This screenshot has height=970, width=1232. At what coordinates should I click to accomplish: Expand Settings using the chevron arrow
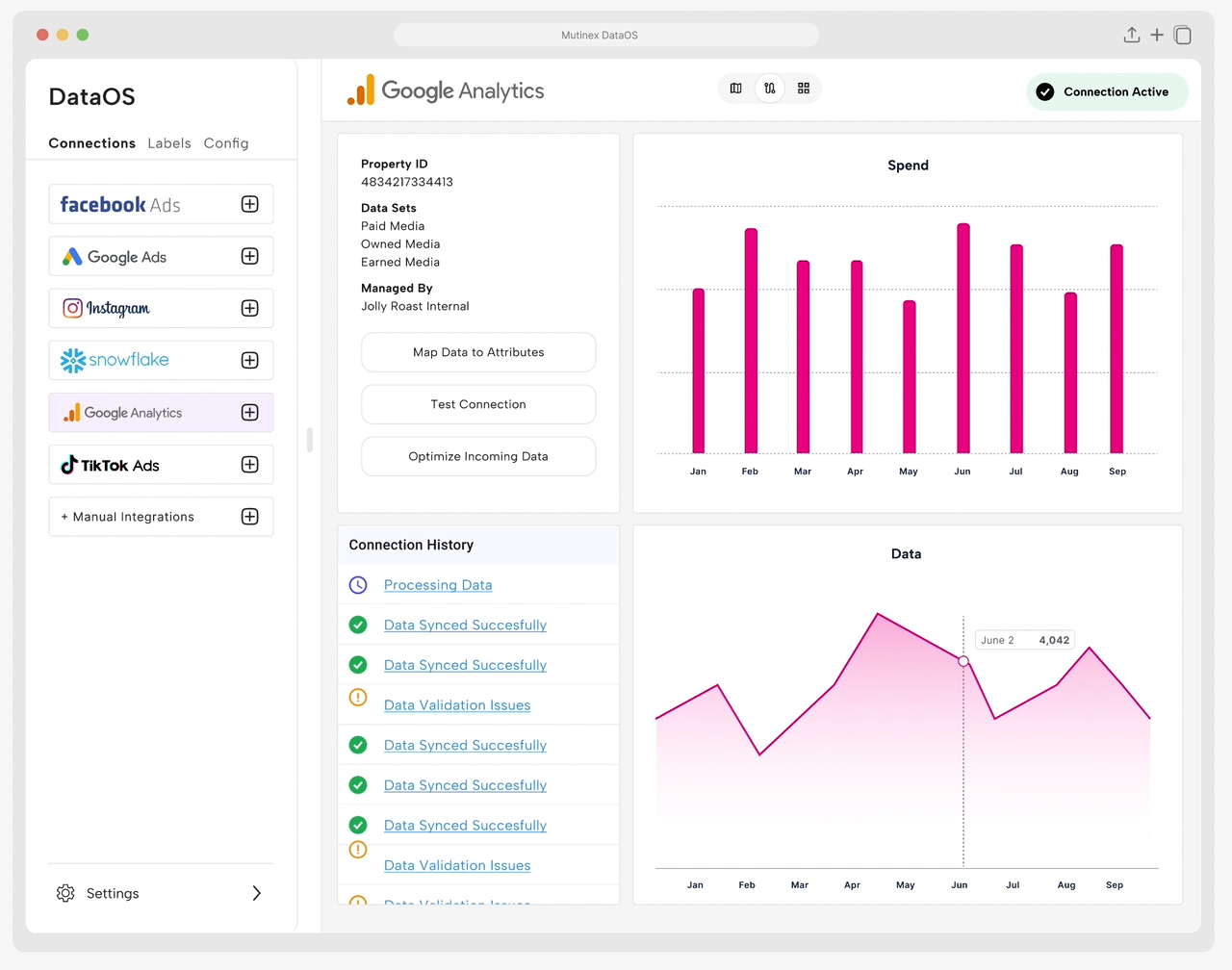[256, 893]
